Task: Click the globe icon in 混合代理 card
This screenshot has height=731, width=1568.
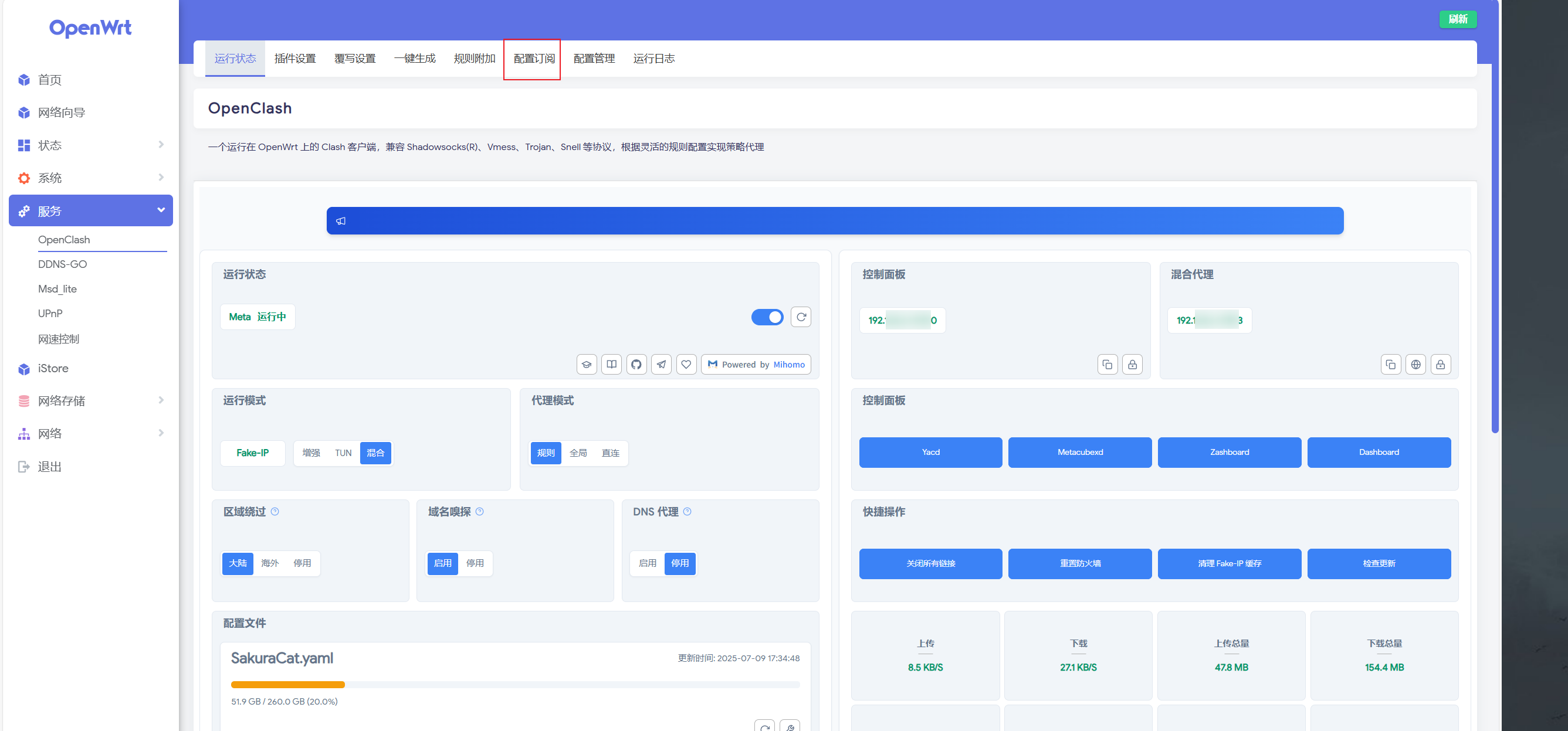Action: [x=1416, y=364]
